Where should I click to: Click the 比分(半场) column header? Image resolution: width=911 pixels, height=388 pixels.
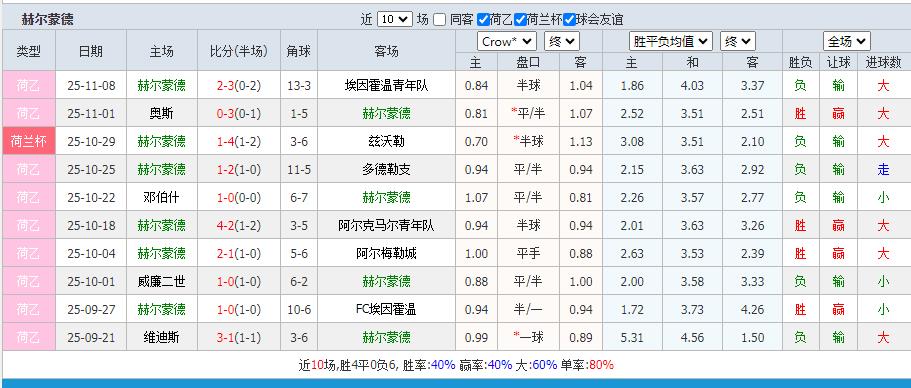pyautogui.click(x=239, y=51)
